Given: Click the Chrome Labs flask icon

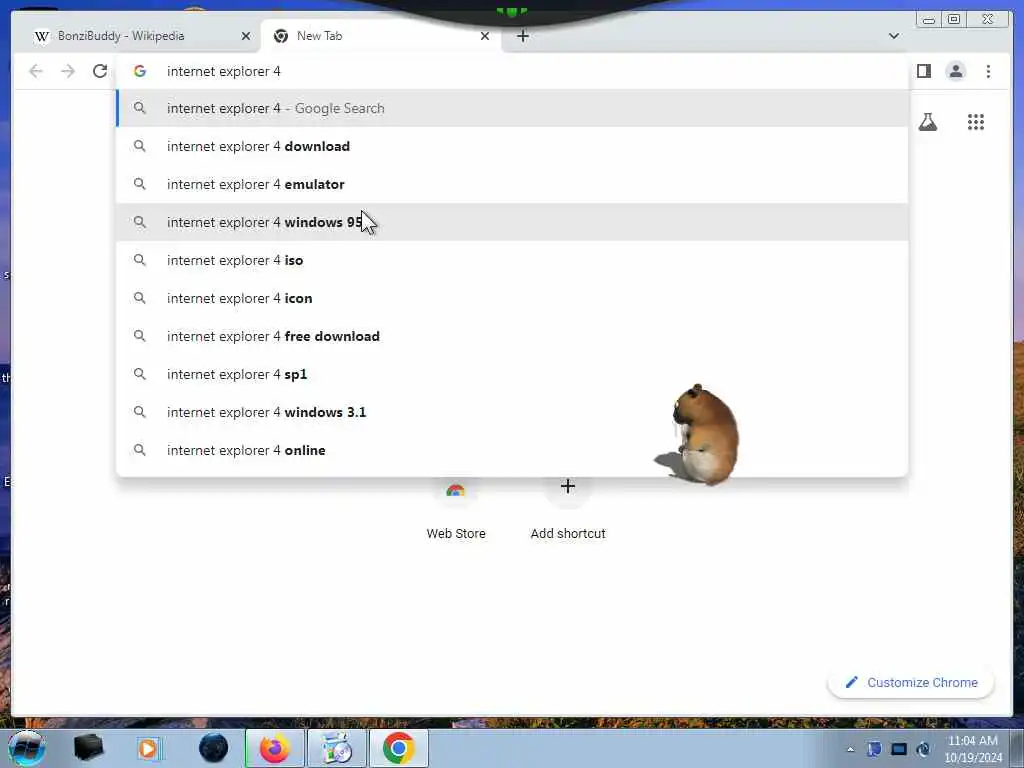Looking at the screenshot, I should coord(927,122).
